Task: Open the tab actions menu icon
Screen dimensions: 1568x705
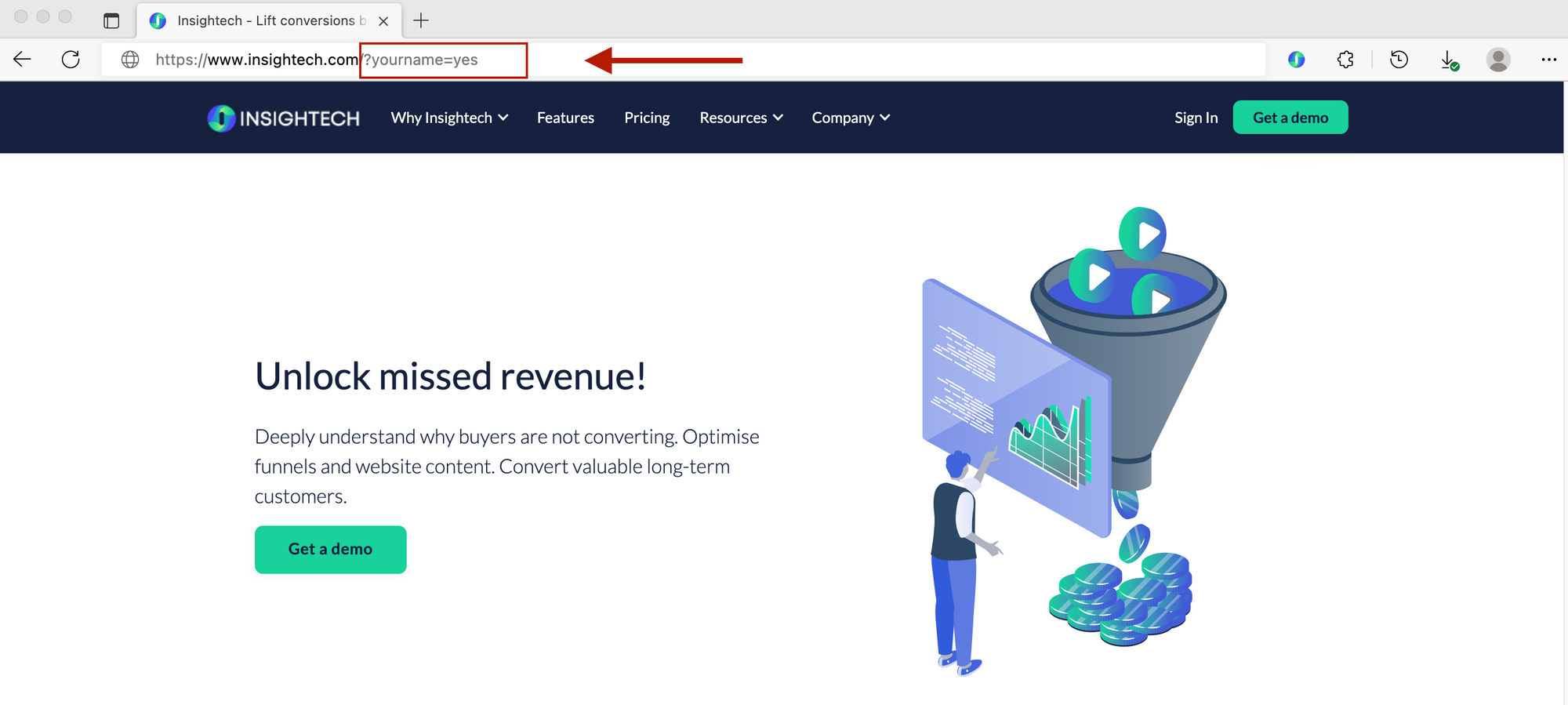Action: [111, 21]
